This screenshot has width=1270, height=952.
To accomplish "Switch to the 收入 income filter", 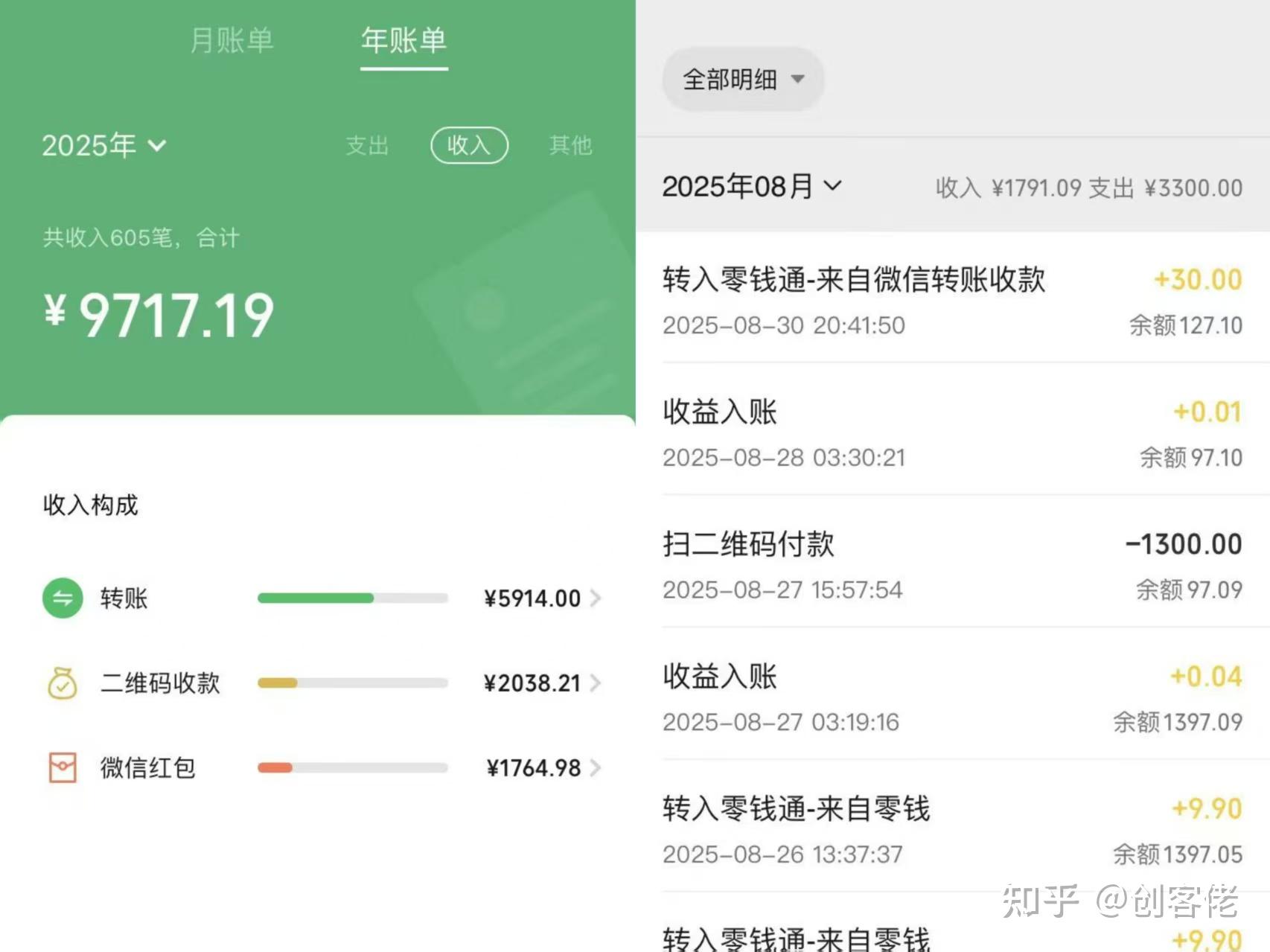I will (x=469, y=146).
